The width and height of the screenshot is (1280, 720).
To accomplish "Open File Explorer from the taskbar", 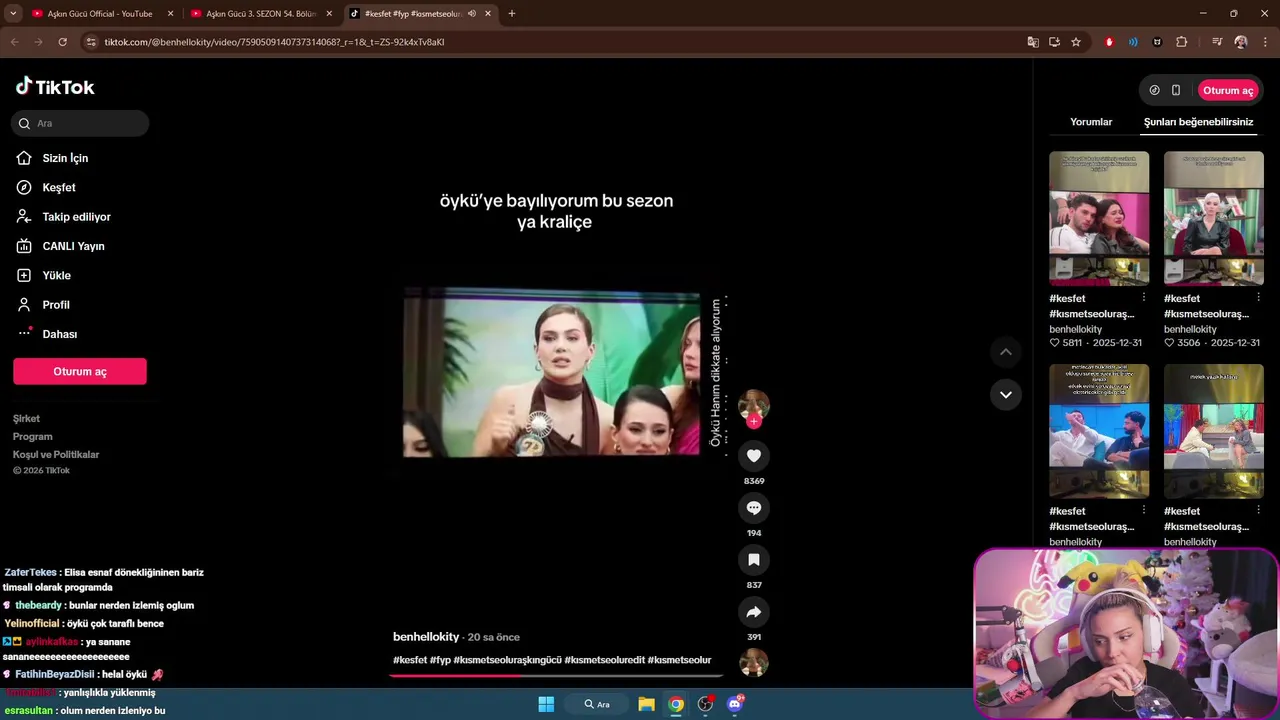I will click(x=647, y=704).
